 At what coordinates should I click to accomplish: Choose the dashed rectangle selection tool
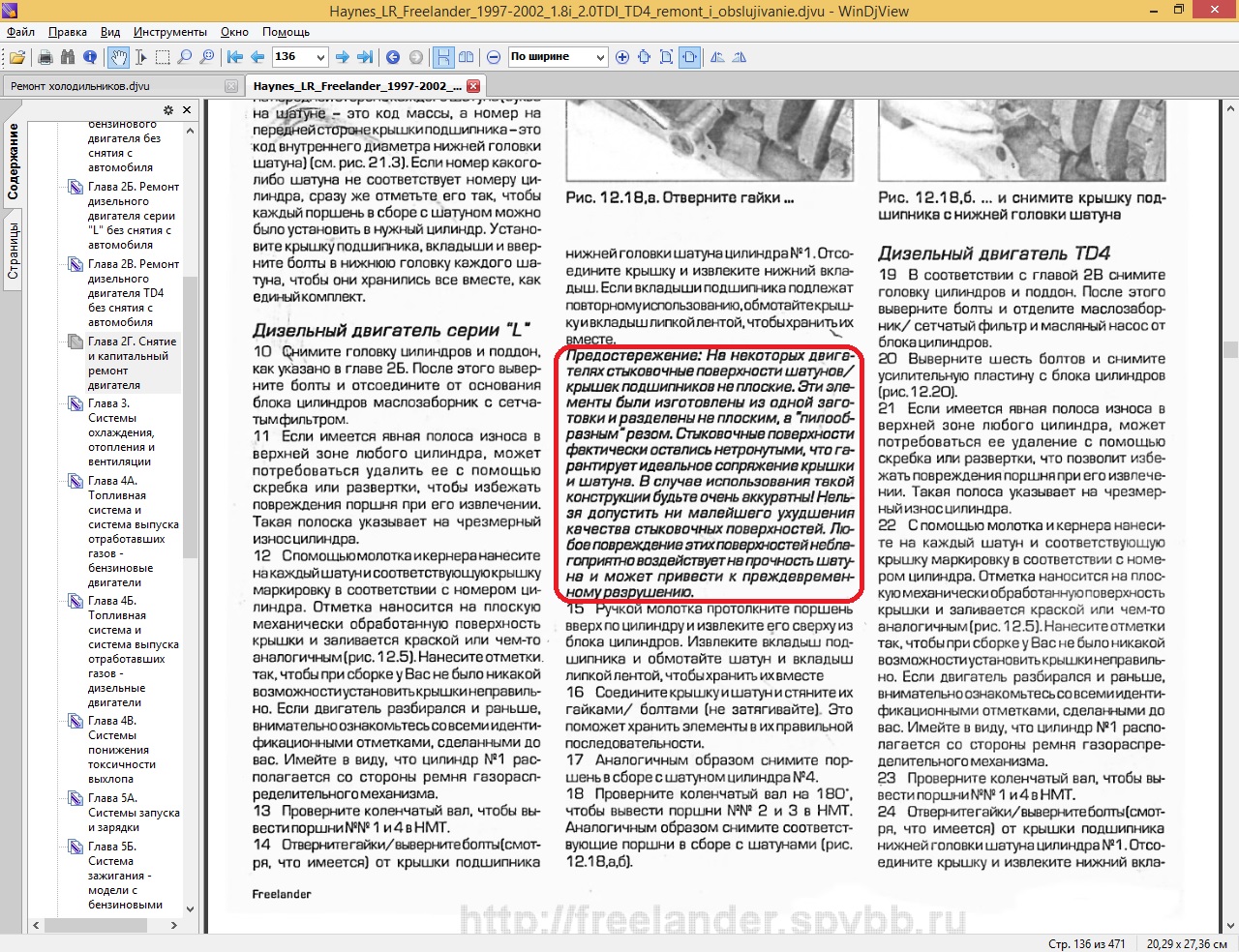(x=163, y=57)
